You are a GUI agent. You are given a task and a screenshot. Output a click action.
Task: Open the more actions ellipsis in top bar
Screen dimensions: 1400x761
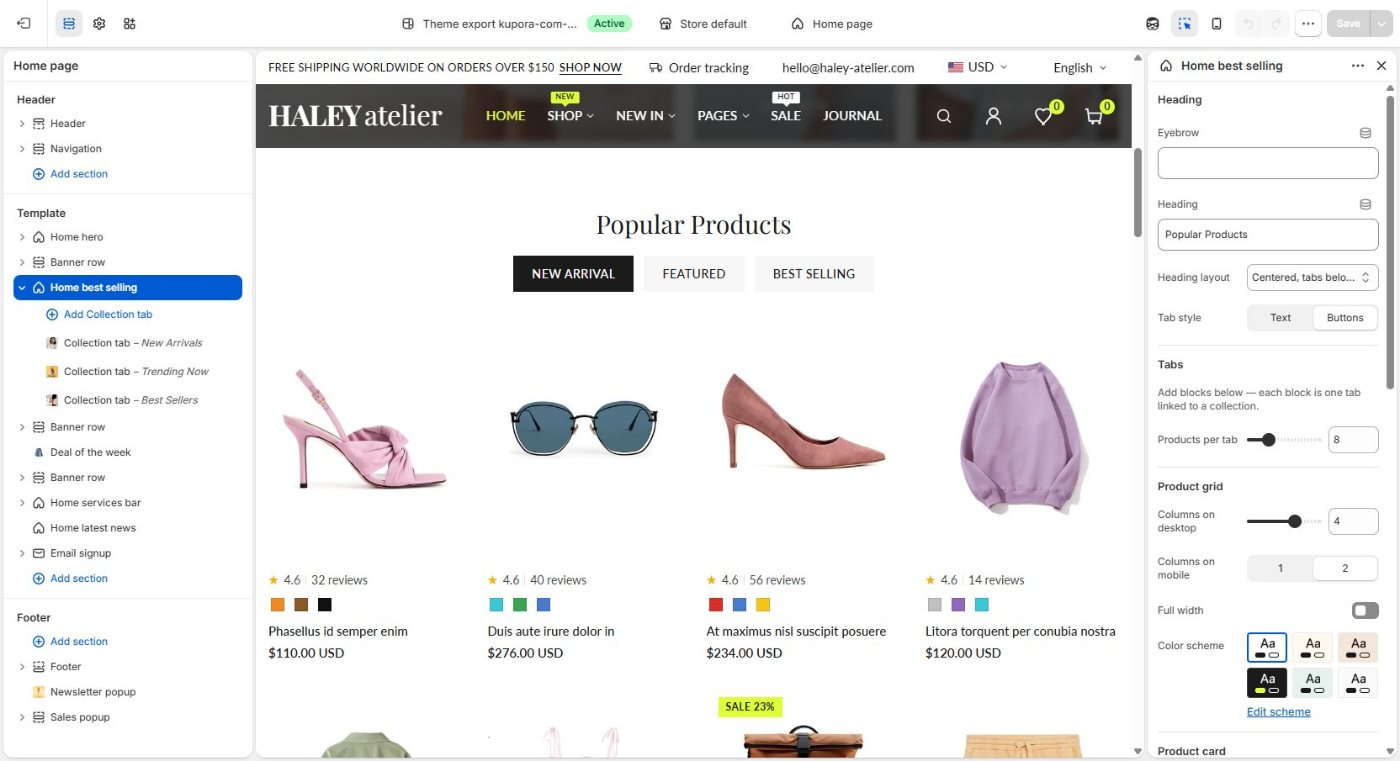click(1308, 23)
